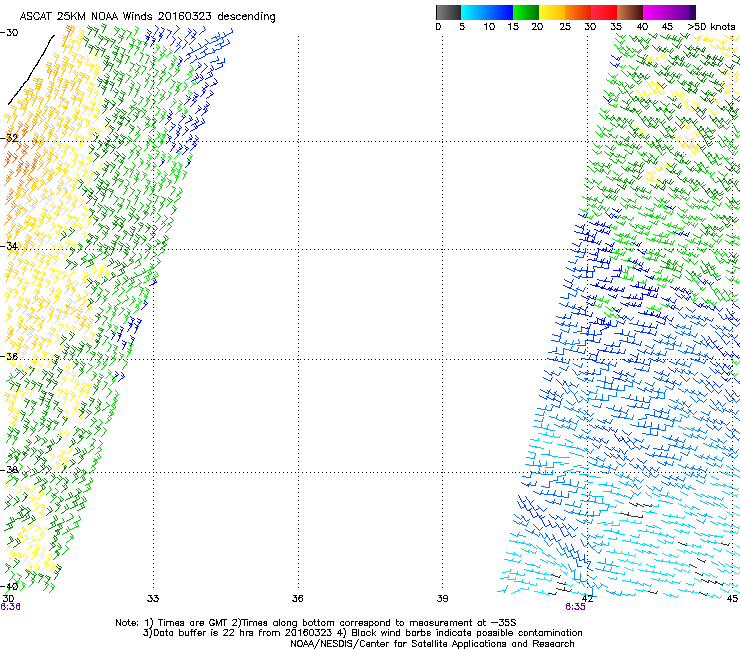Click the longitude label '42' on the bottom axis
Image resolution: width=740 pixels, height=650 pixels.
[587, 599]
